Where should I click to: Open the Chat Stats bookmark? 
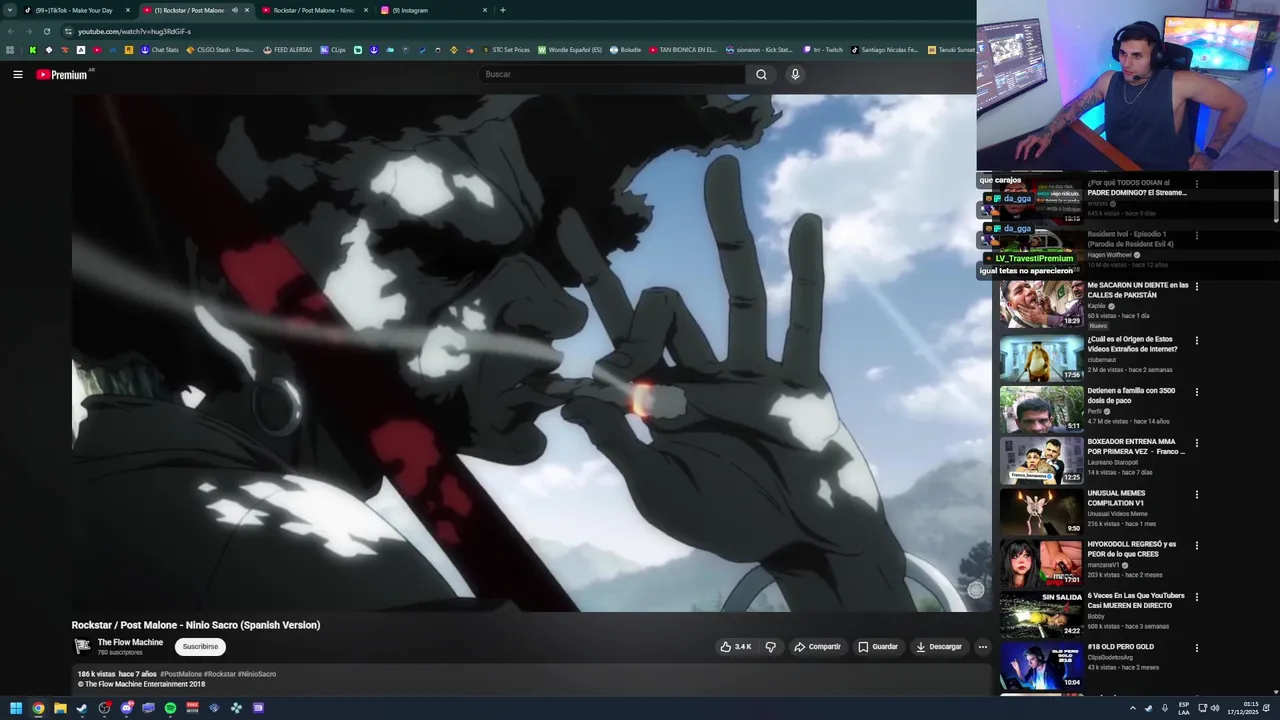[159, 50]
